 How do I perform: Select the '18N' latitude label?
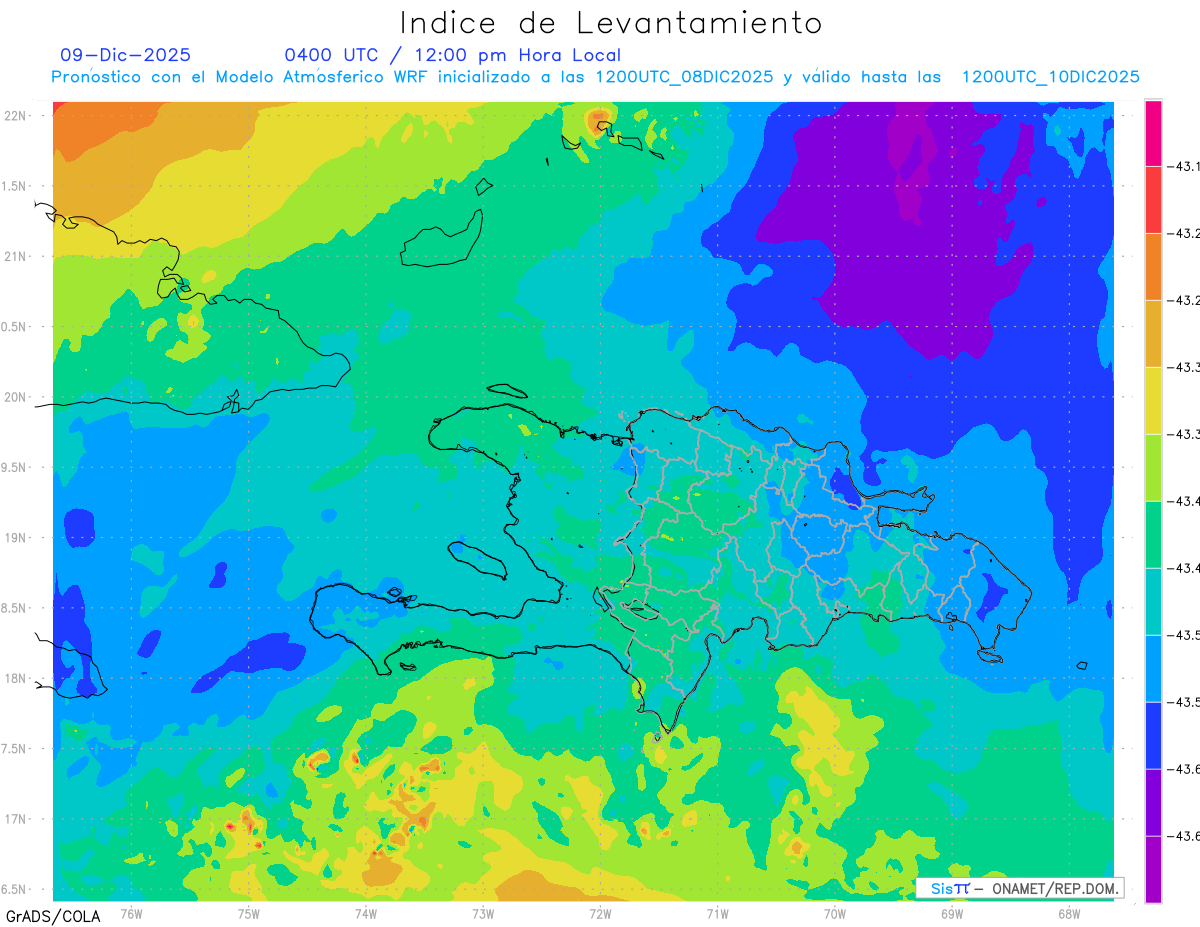pyautogui.click(x=16, y=678)
